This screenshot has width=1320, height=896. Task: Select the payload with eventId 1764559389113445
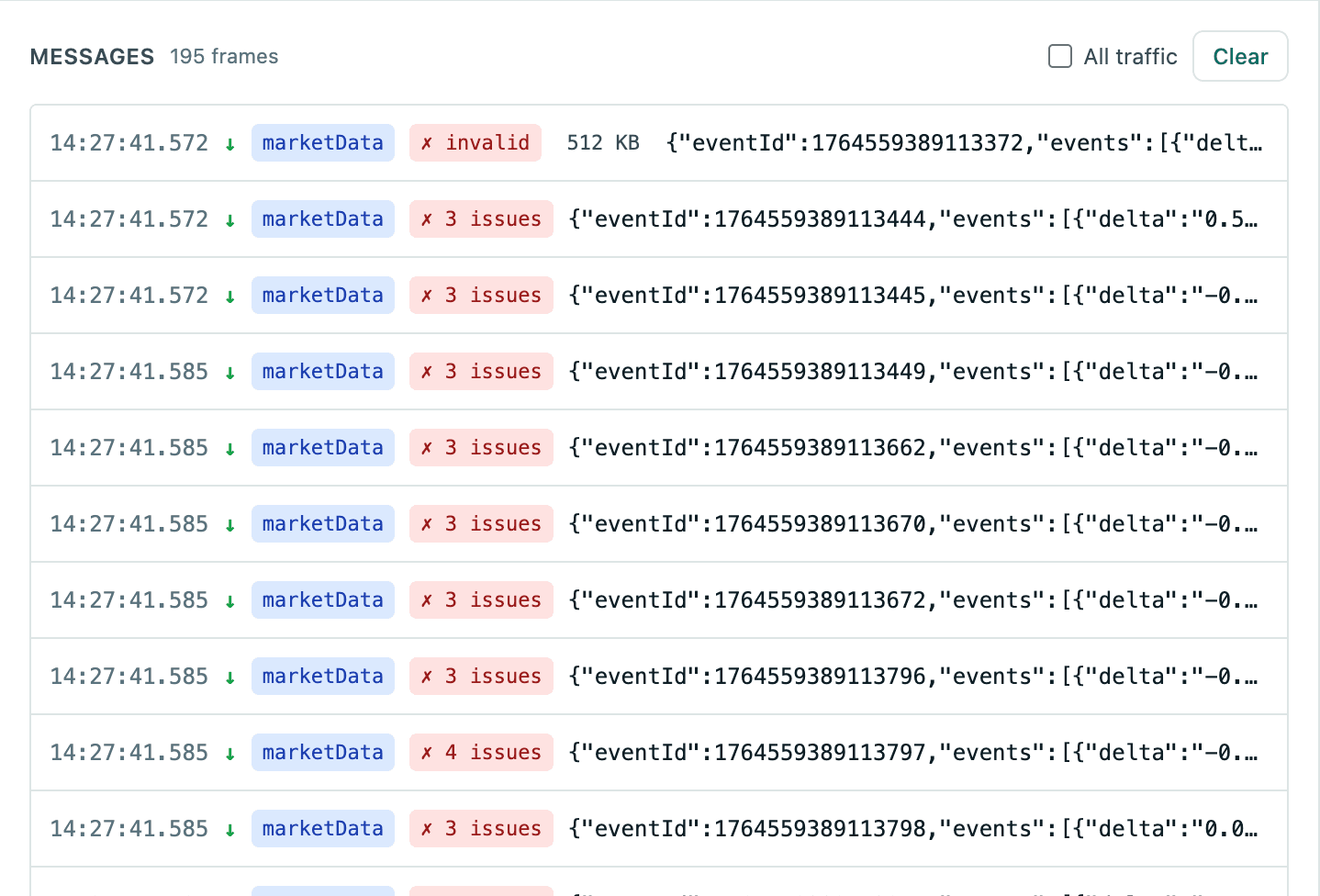click(913, 295)
